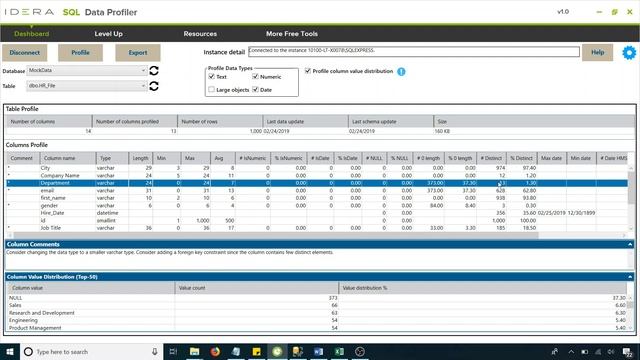The width and height of the screenshot is (640, 360).
Task: Open File Explorer from taskbar
Action: coord(195,351)
